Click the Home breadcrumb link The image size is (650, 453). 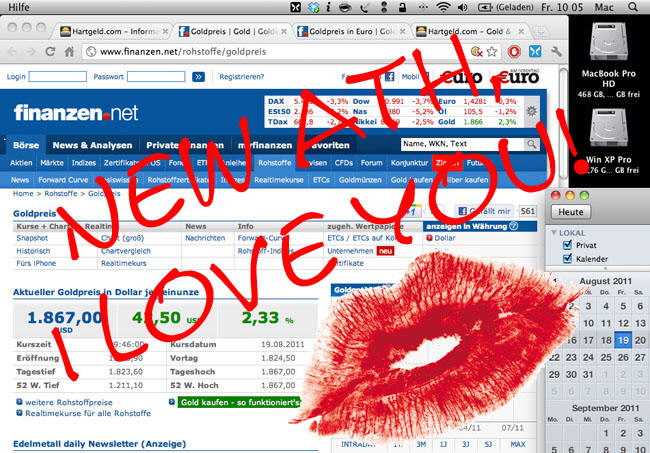click(23, 194)
